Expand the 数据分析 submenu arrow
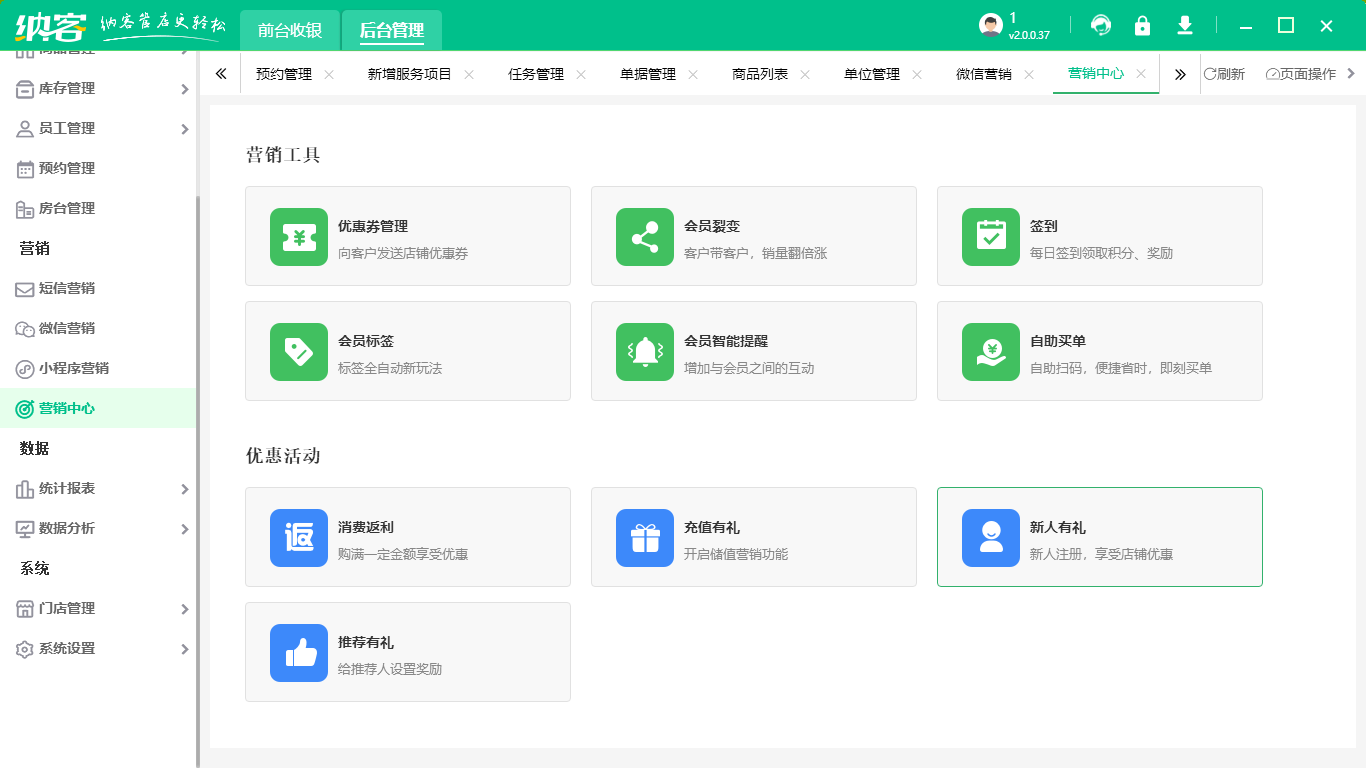1366x768 pixels. click(184, 529)
